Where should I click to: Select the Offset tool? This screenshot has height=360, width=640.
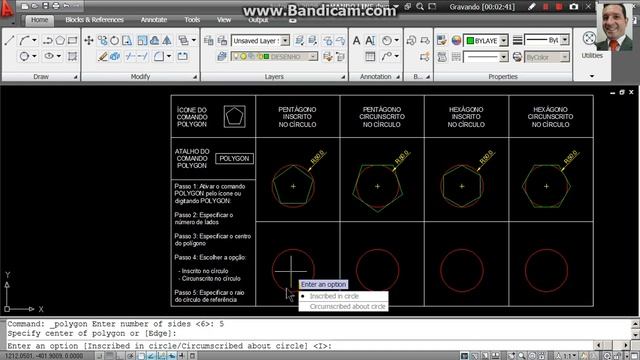point(154,40)
